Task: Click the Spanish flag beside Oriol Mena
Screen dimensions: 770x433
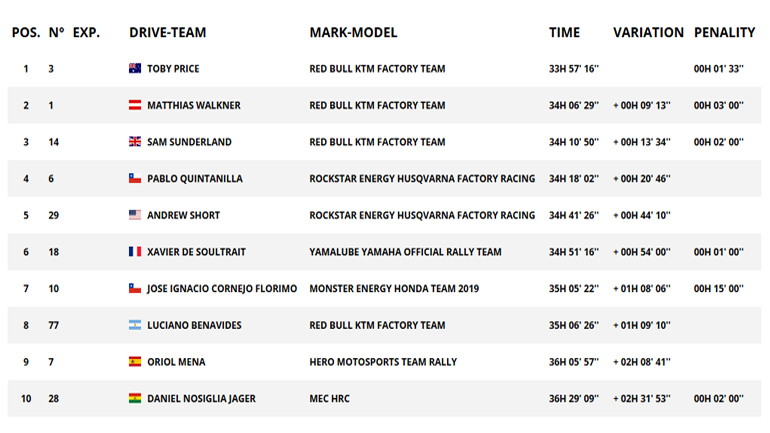Action: click(135, 362)
